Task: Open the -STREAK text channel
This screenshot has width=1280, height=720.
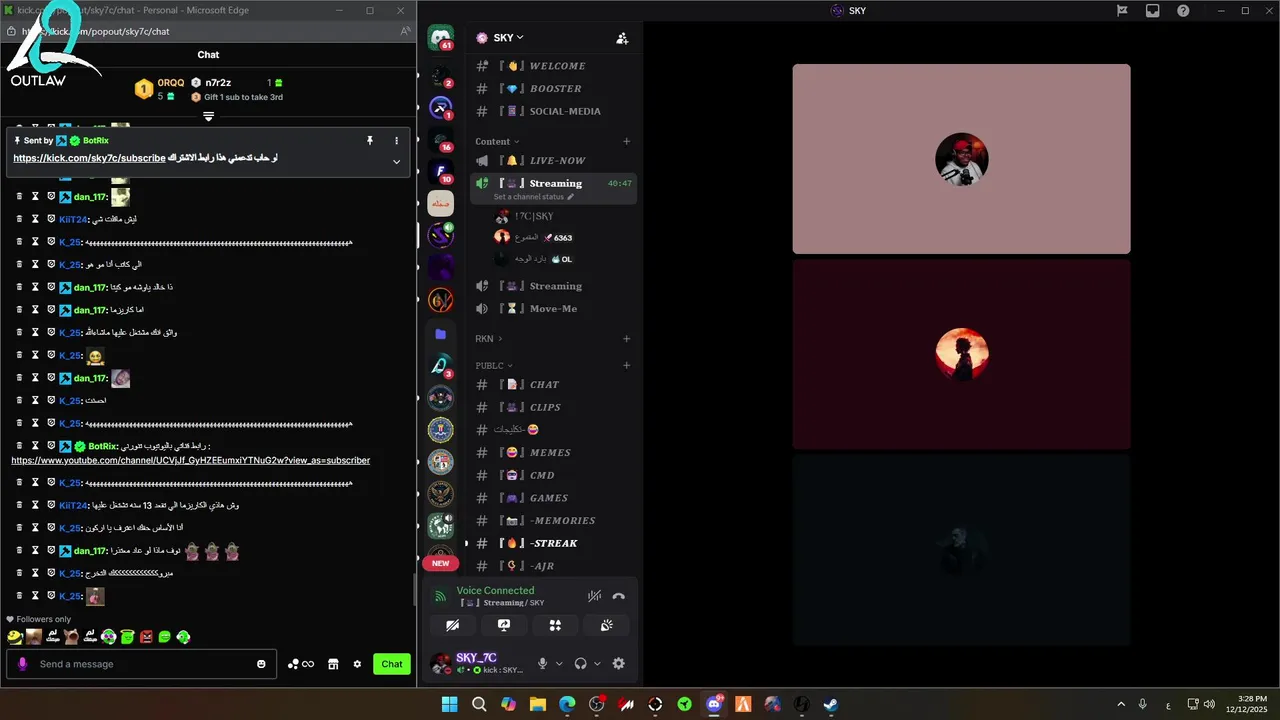Action: coord(553,544)
